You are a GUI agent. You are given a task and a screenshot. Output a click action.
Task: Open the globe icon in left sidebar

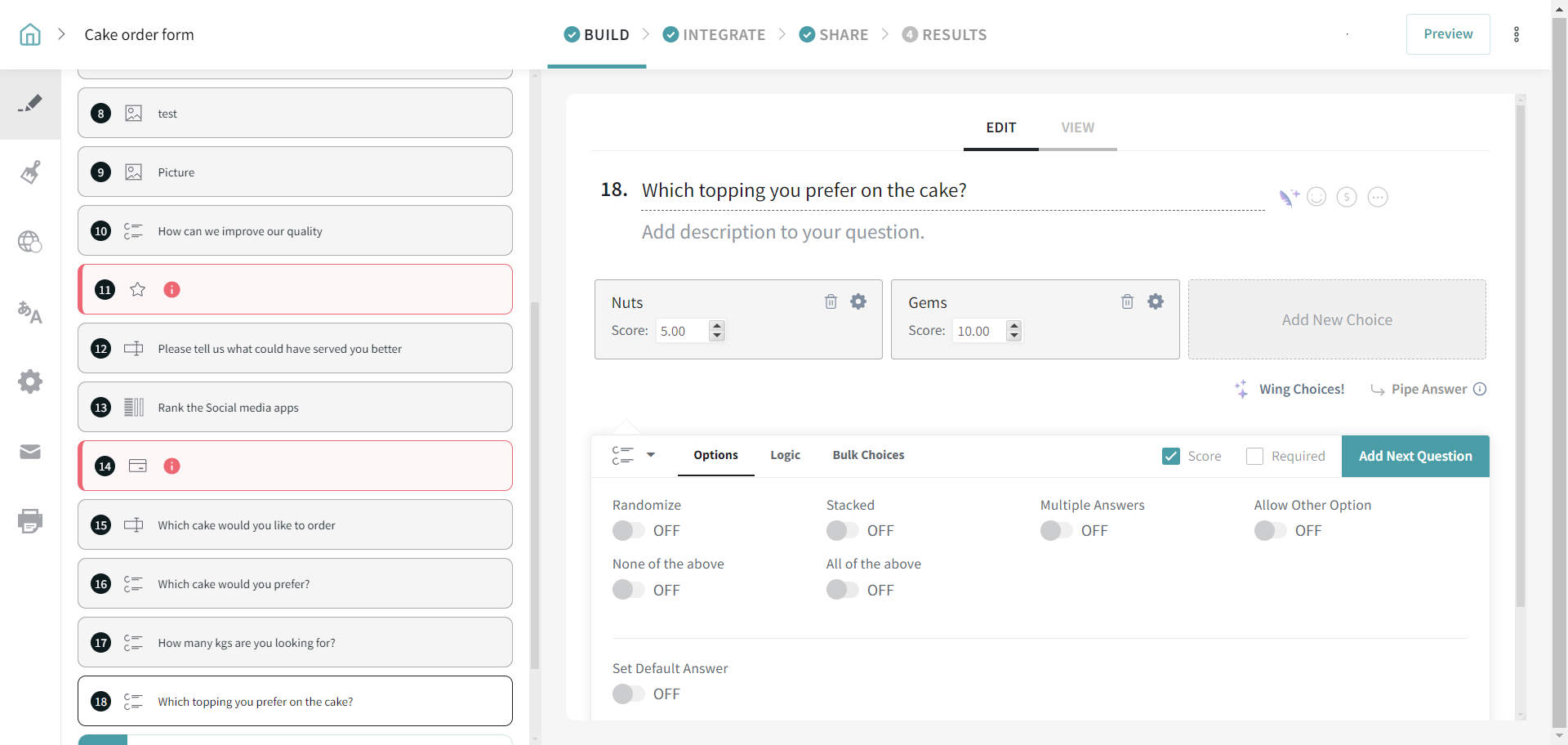coord(30,242)
